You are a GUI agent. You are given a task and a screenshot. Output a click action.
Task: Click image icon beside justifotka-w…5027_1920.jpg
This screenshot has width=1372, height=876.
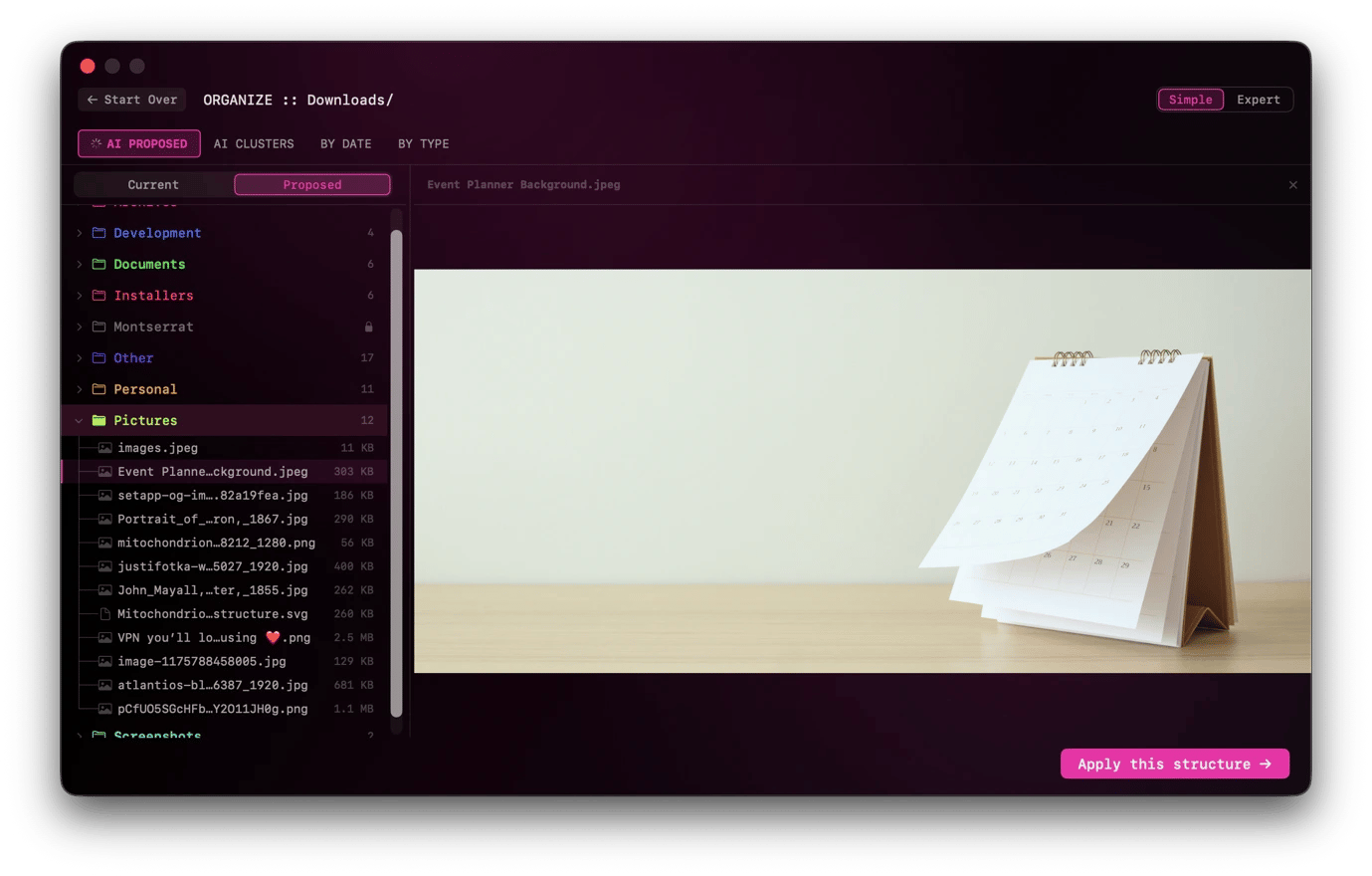104,566
